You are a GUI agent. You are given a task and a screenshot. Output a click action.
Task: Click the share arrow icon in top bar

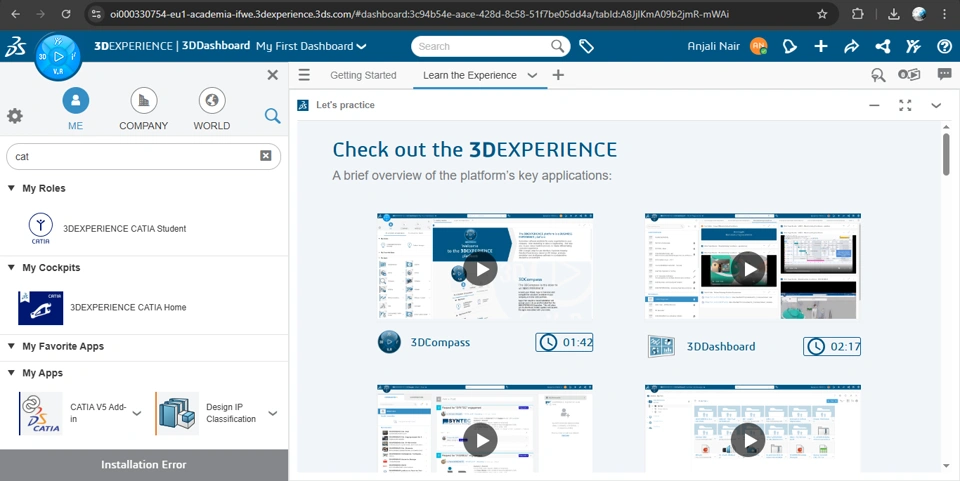coord(852,47)
